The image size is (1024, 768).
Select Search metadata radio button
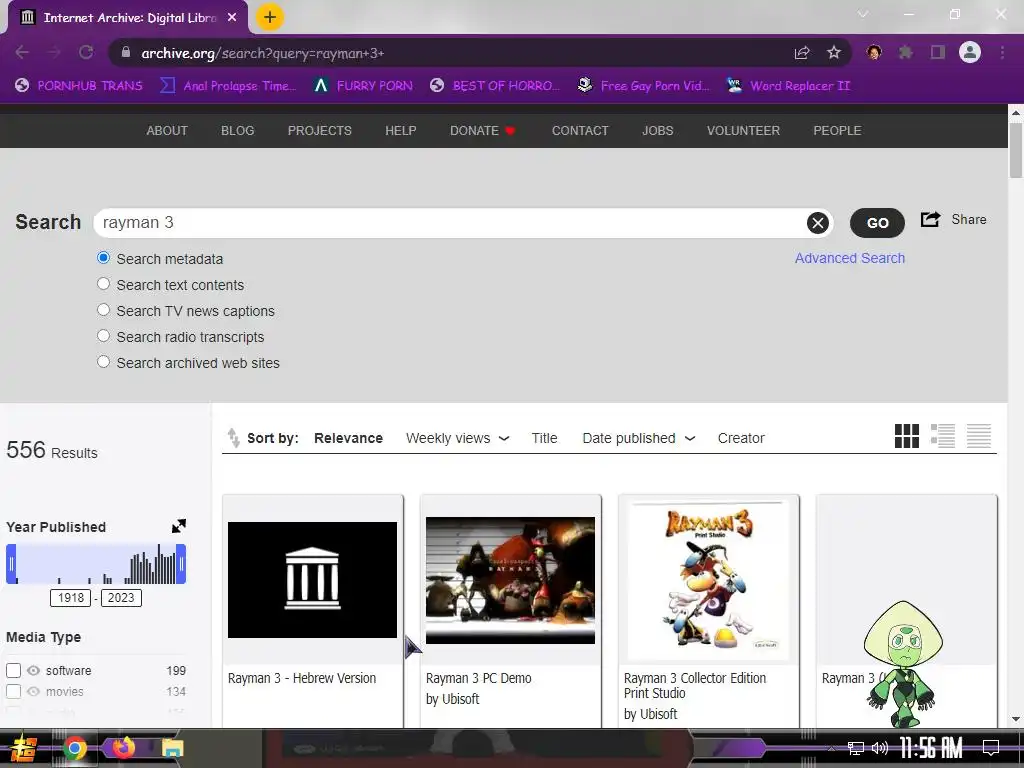tap(103, 258)
